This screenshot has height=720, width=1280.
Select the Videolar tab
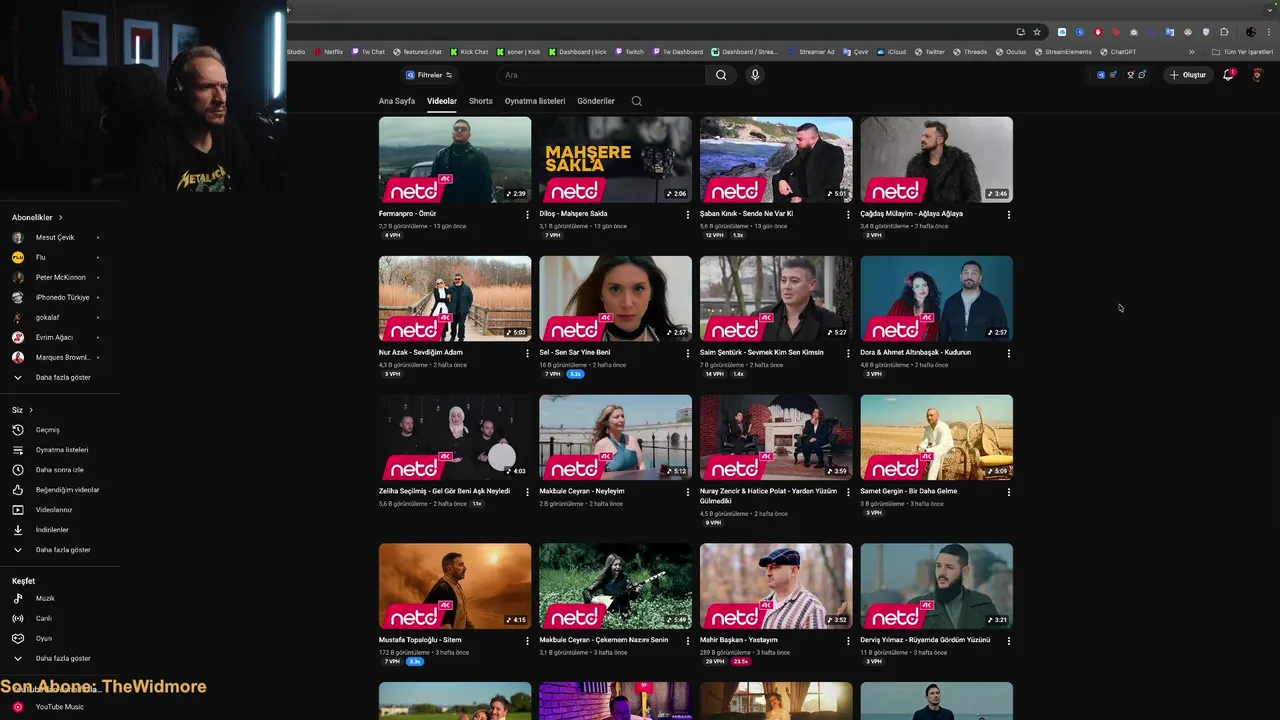pos(442,101)
